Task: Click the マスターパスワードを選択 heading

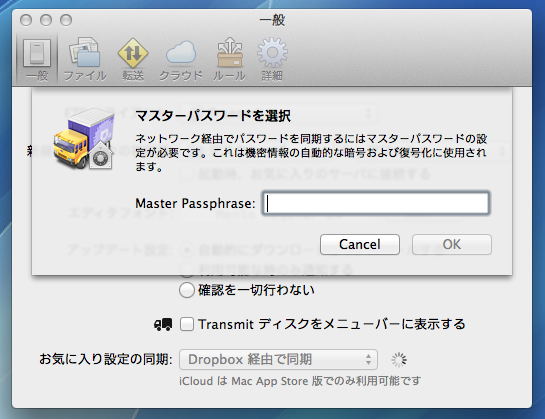Action: click(213, 115)
